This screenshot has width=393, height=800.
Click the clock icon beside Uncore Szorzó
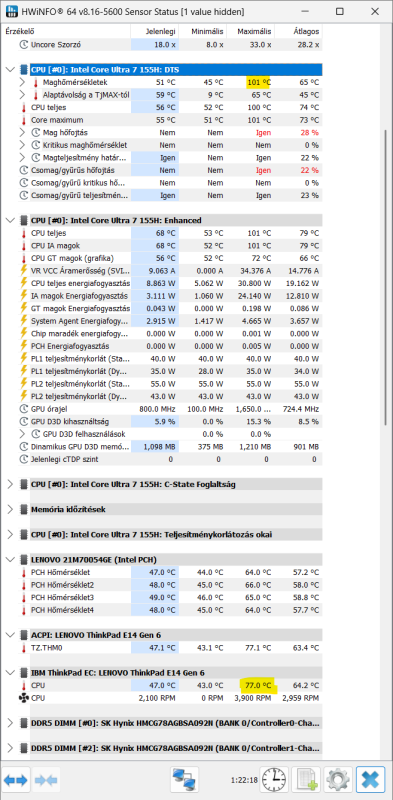[23, 44]
